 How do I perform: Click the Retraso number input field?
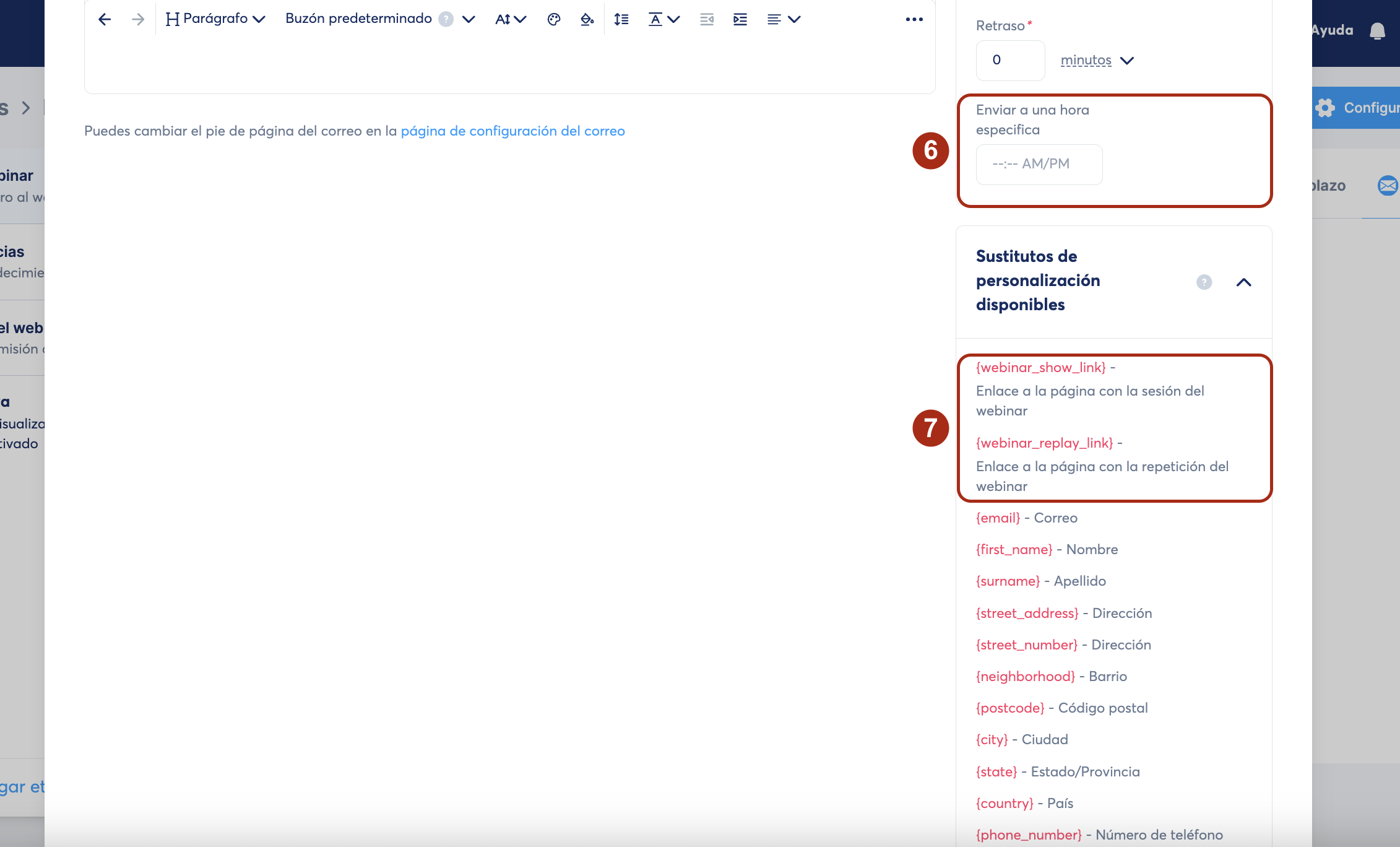[1010, 60]
